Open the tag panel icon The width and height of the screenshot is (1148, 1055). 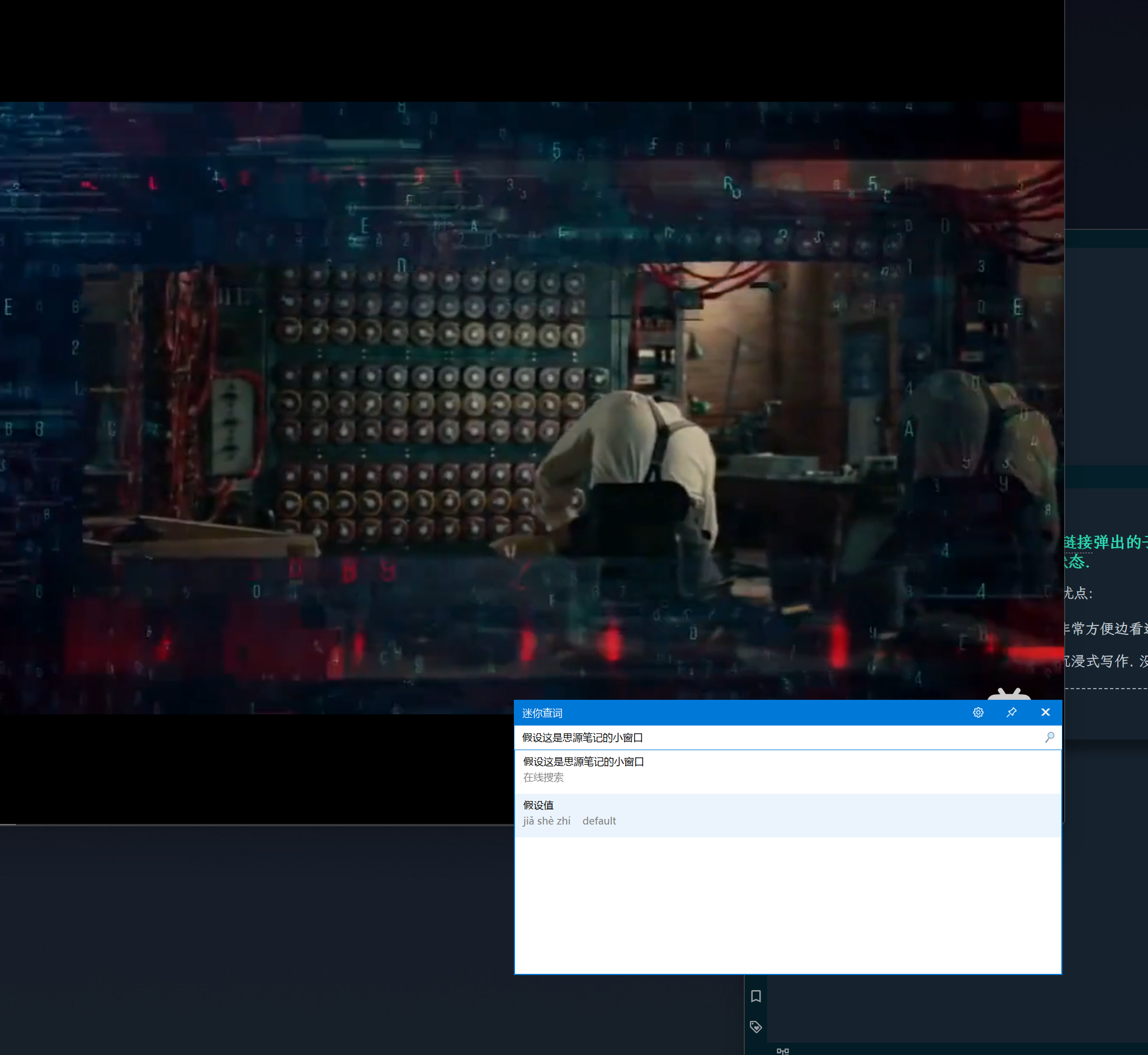[x=756, y=1027]
